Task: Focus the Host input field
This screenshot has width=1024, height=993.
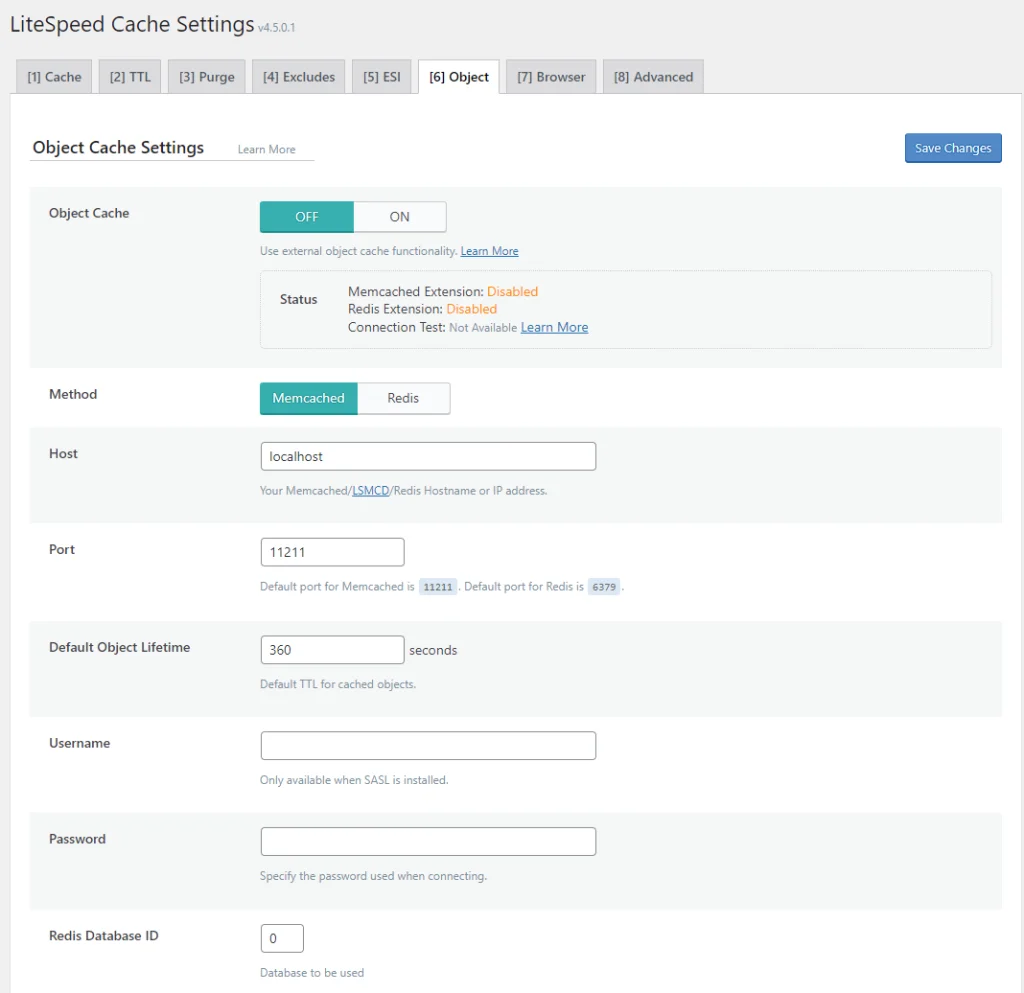Action: (x=428, y=456)
